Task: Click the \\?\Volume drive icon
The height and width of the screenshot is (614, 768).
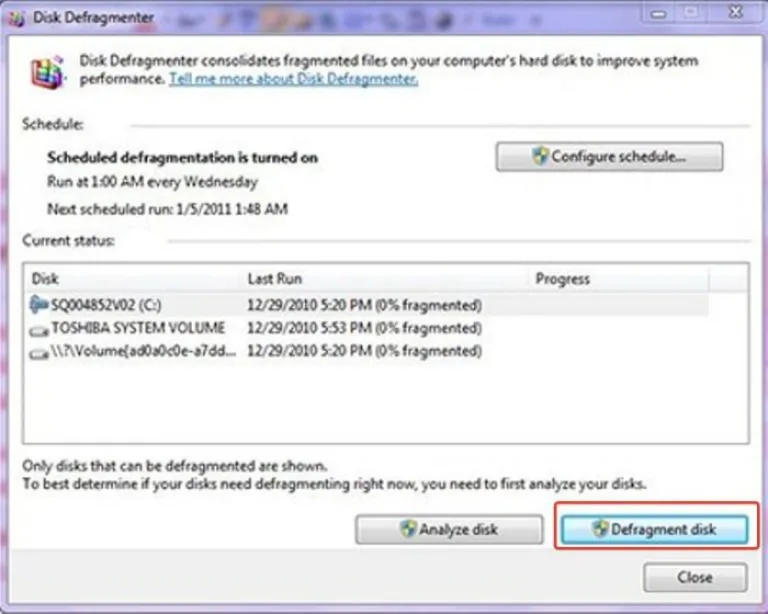Action: [x=39, y=354]
